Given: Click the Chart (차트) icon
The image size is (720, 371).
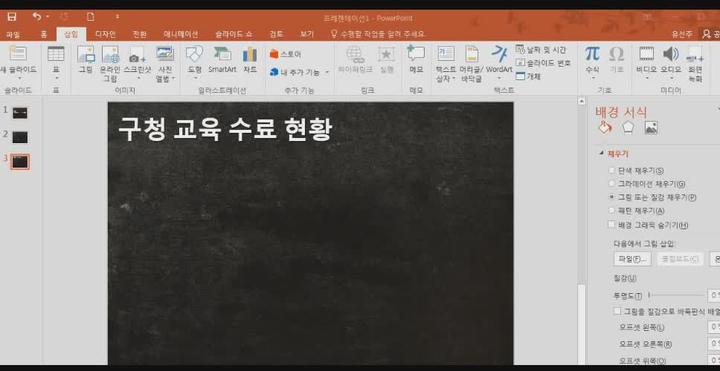Looking at the screenshot, I should point(250,54).
